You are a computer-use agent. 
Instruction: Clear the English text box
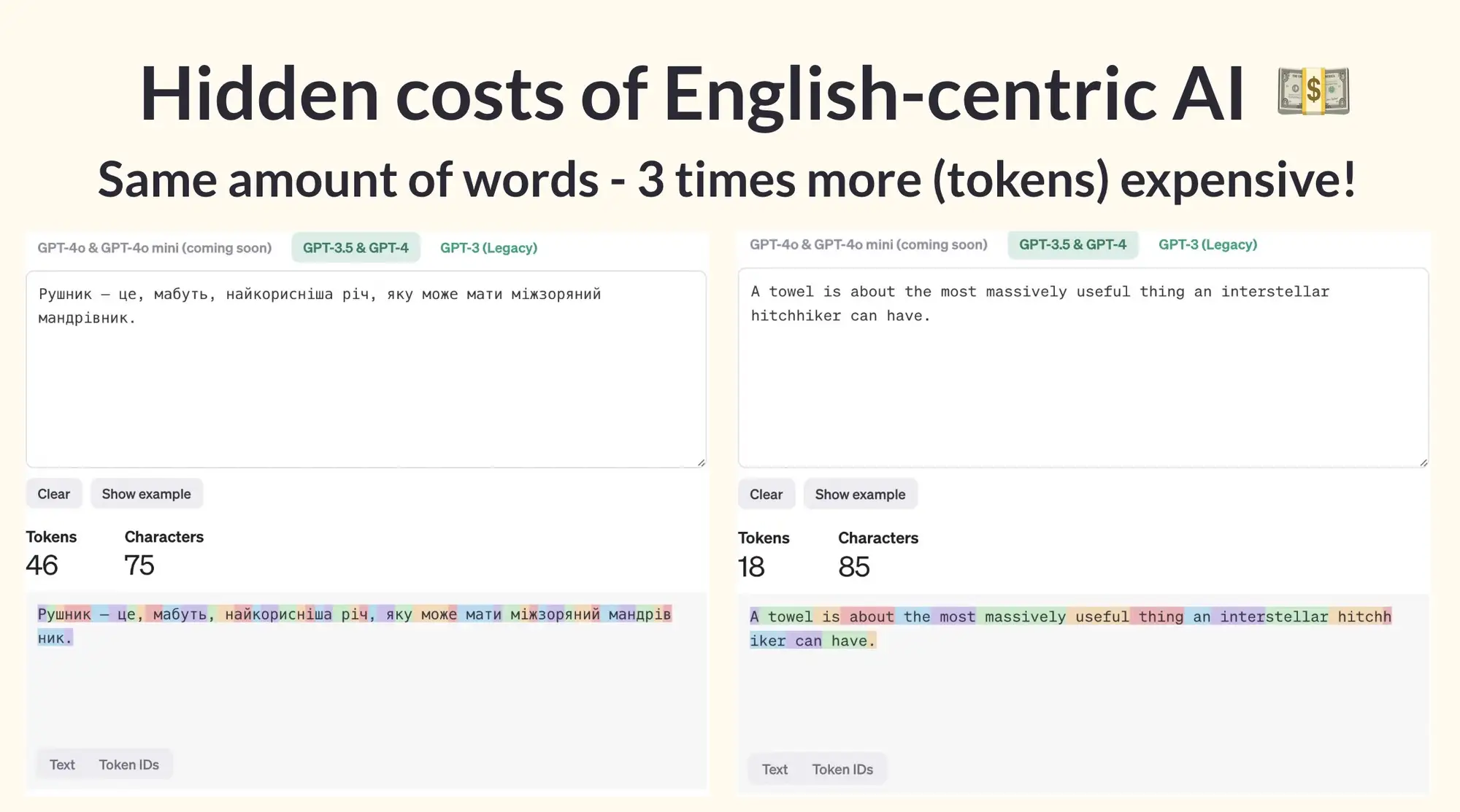pos(766,495)
